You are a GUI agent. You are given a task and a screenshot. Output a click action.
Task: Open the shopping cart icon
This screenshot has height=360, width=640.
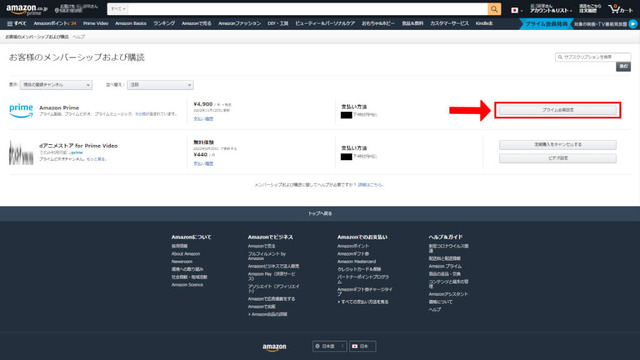pos(620,9)
